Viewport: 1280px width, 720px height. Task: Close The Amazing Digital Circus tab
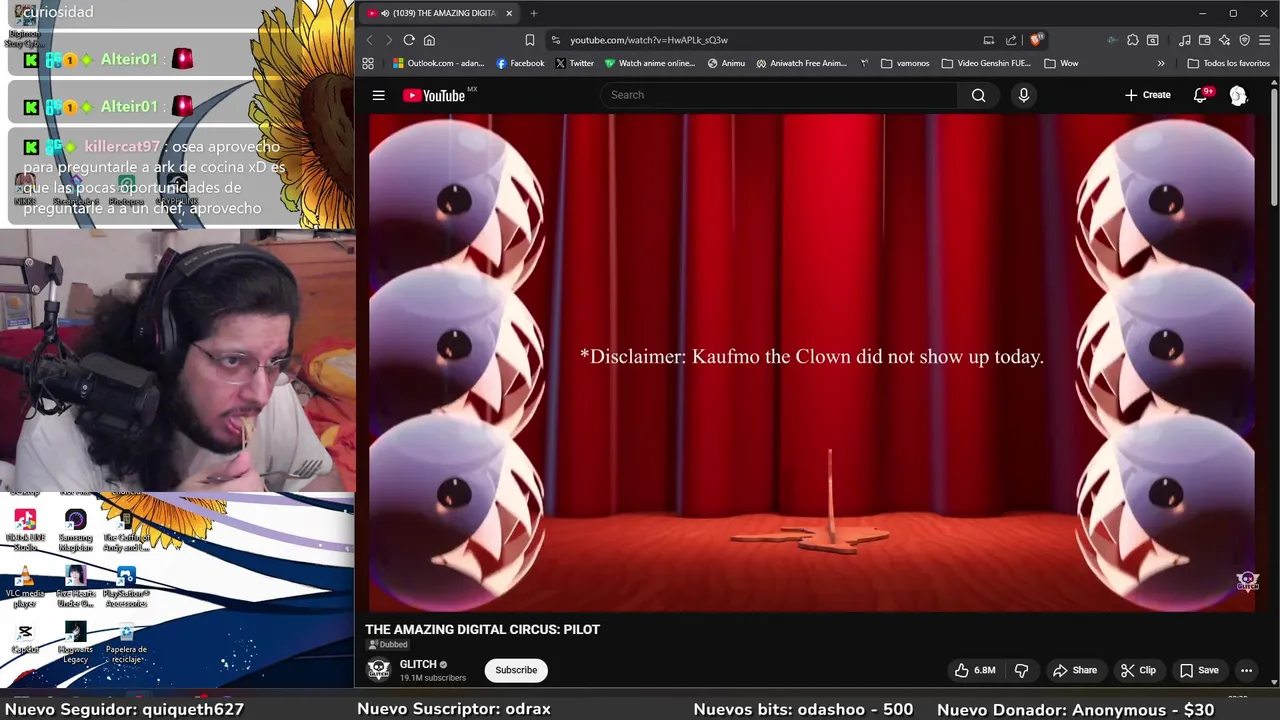point(509,13)
